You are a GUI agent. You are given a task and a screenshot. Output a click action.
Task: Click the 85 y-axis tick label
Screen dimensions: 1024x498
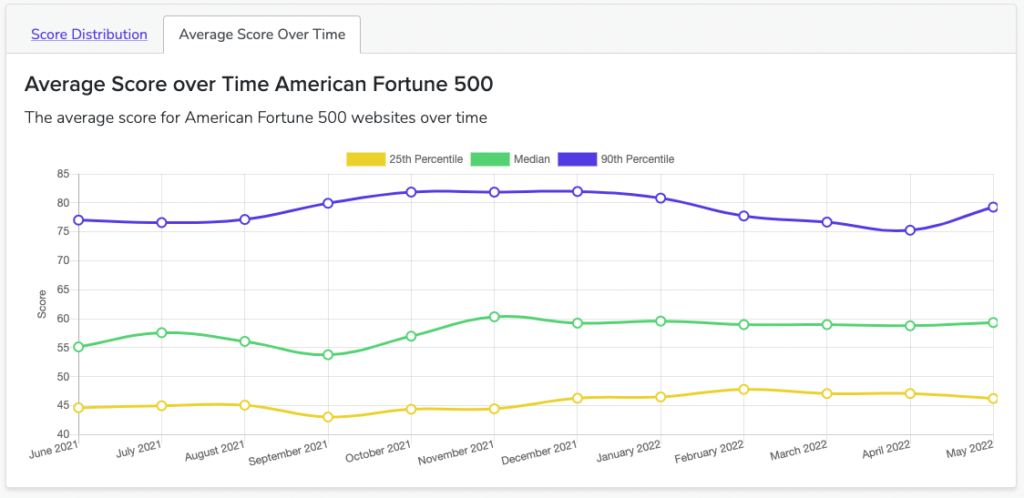[x=63, y=174]
